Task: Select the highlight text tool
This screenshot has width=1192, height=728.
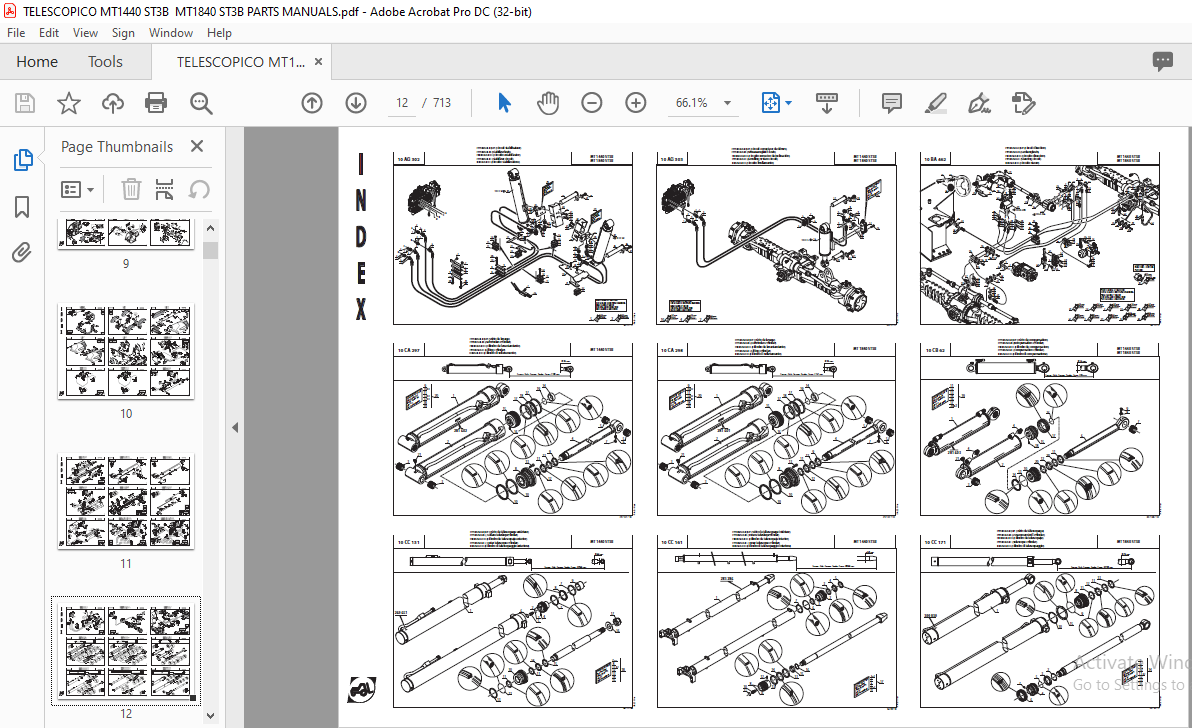Action: pos(936,103)
